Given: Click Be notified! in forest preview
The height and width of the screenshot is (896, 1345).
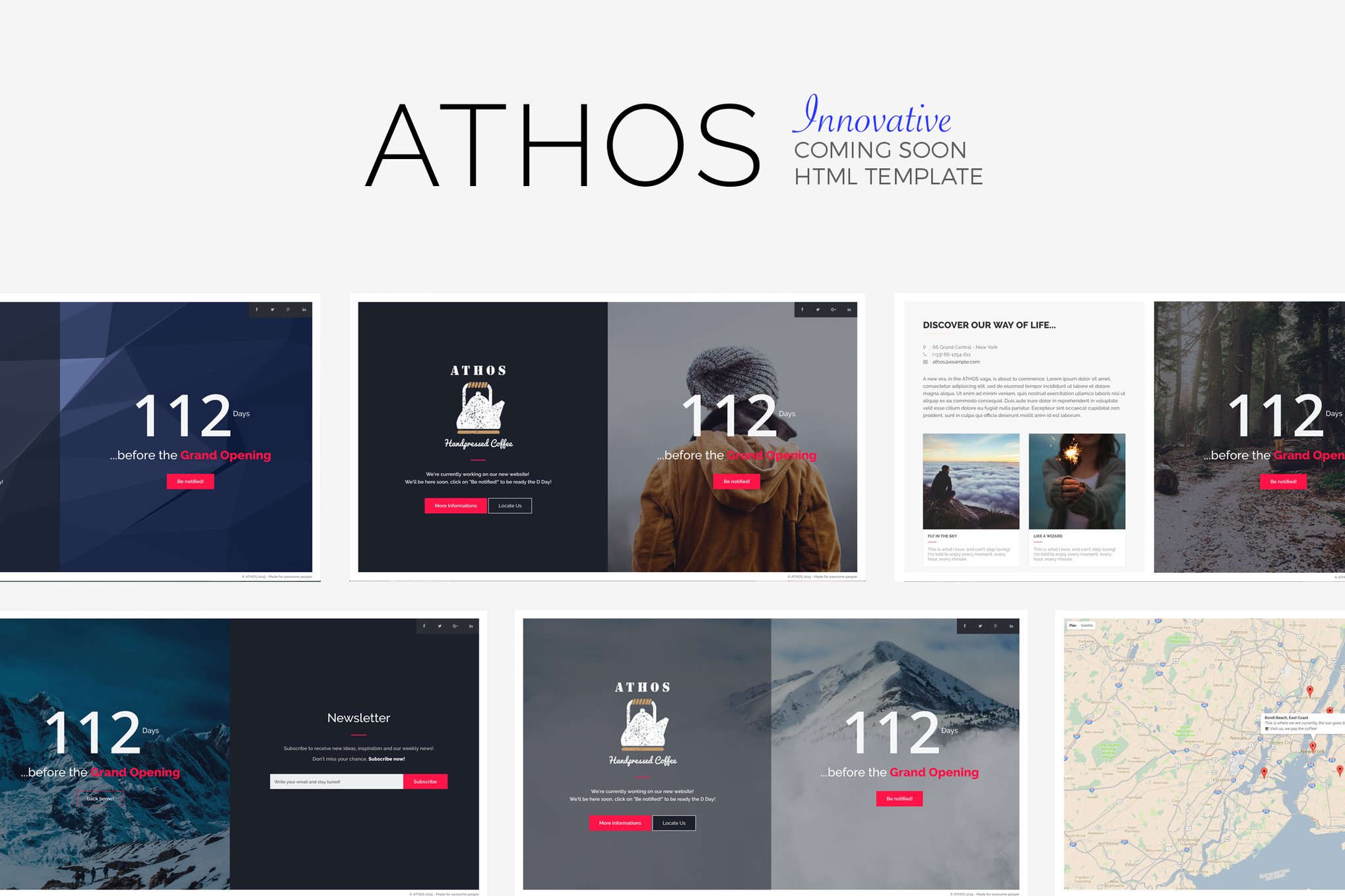Looking at the screenshot, I should point(1283,482).
